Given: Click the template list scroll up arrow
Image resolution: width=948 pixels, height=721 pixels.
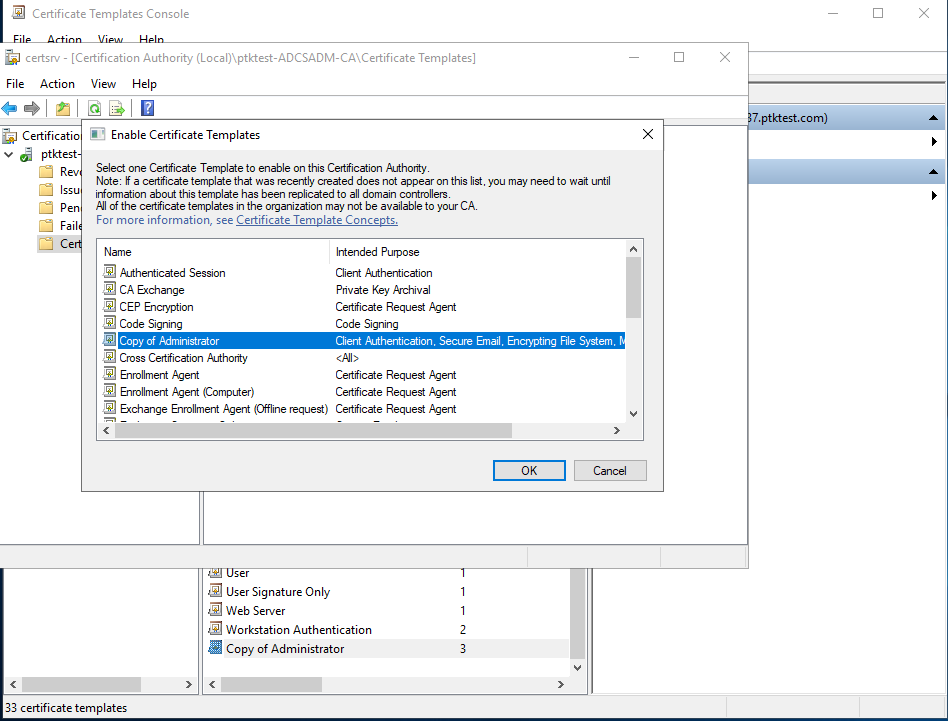Looking at the screenshot, I should 633,249.
